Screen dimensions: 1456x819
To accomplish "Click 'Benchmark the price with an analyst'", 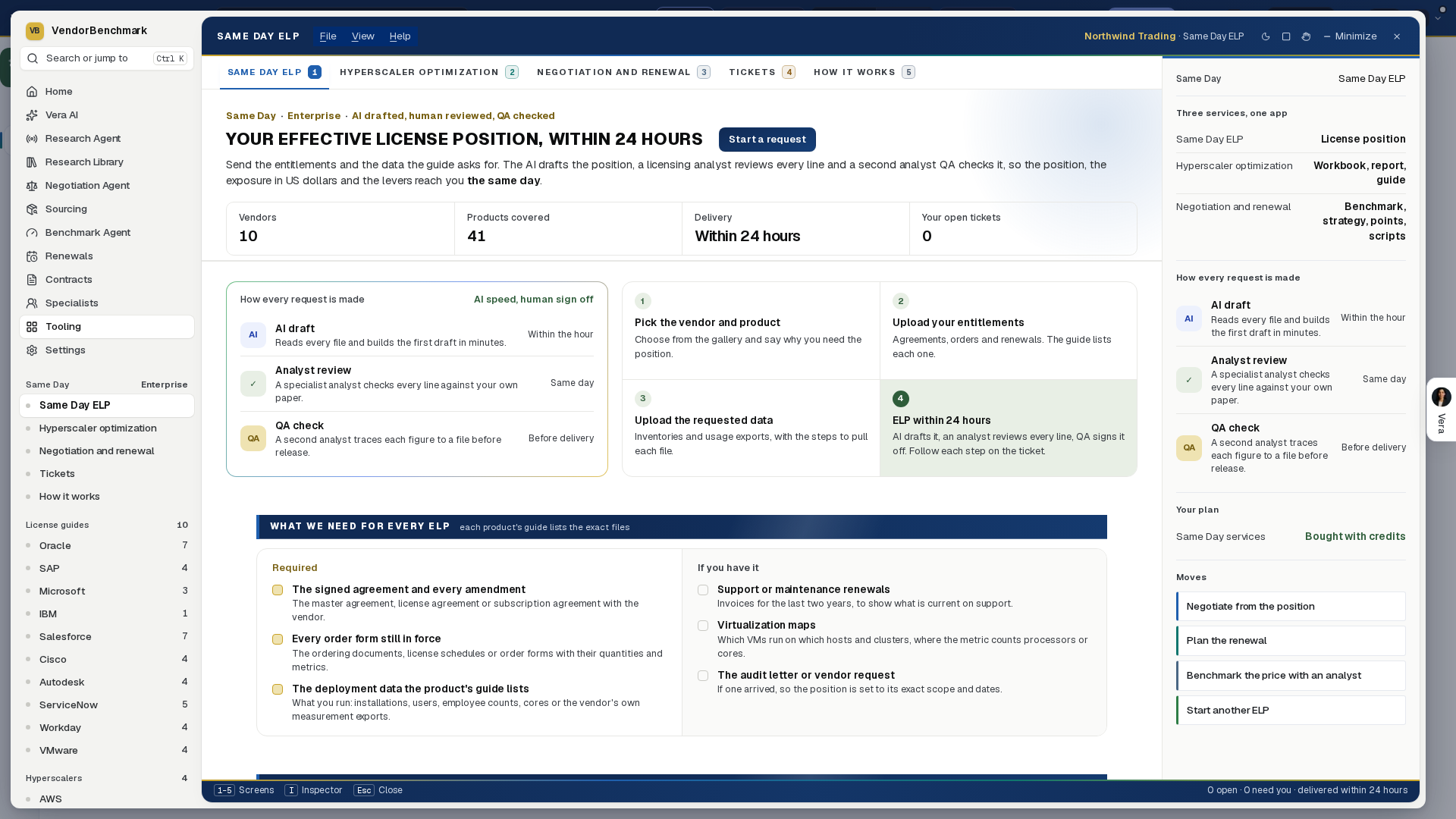I will [1291, 676].
